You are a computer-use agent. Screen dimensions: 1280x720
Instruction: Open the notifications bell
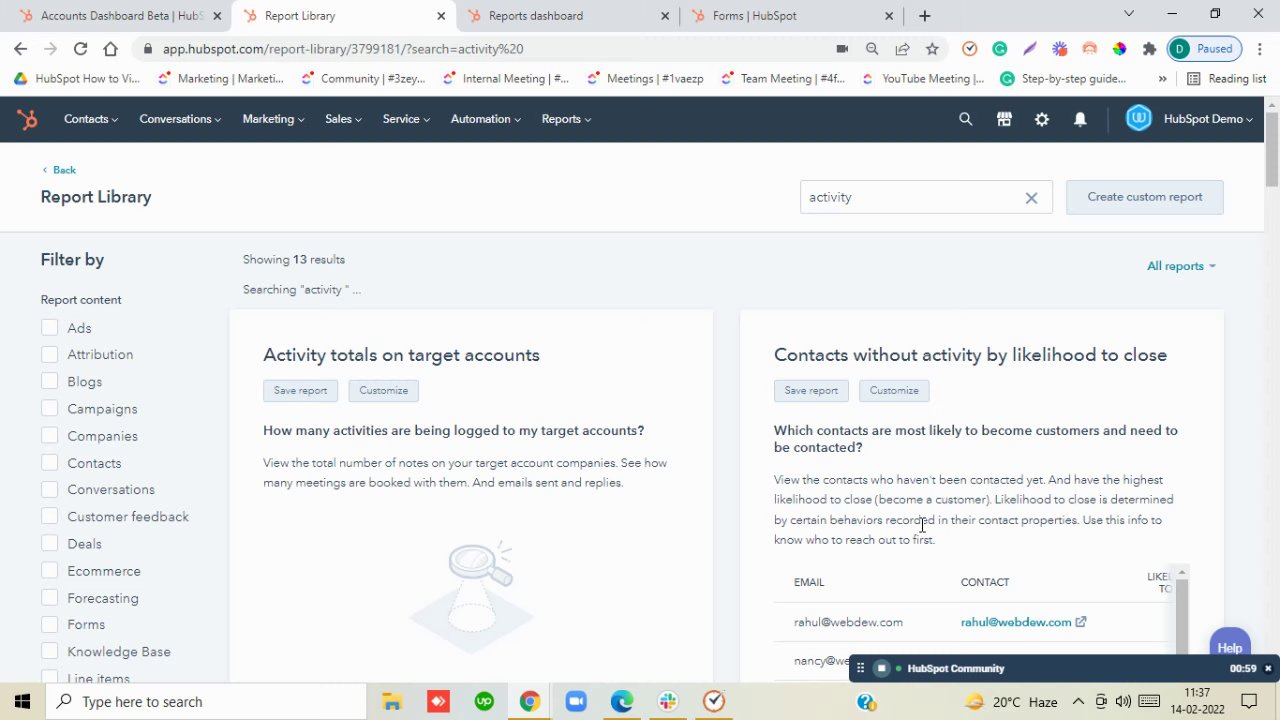tap(1080, 119)
